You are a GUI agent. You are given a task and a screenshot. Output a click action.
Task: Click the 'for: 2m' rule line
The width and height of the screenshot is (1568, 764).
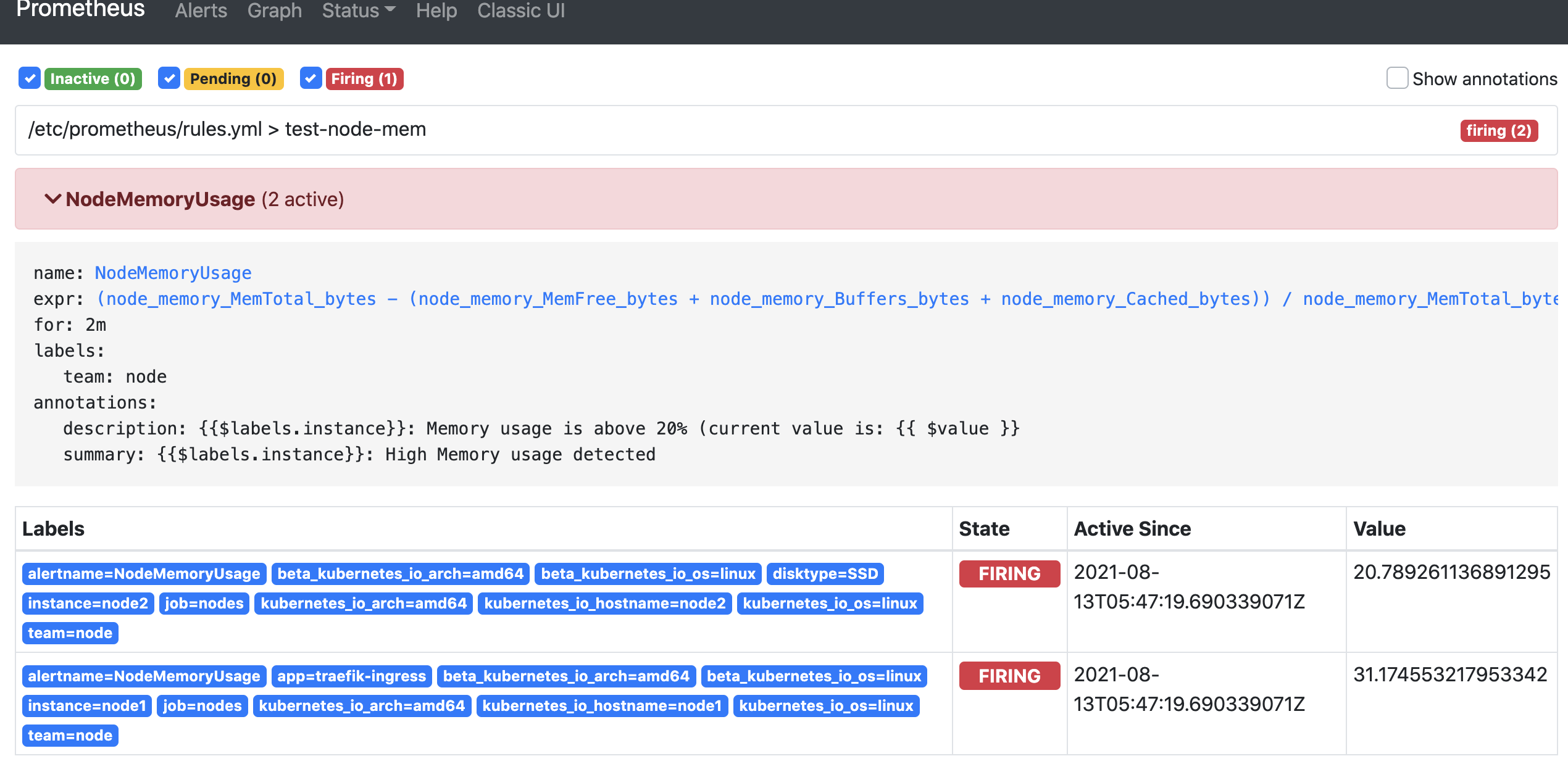[x=70, y=325]
